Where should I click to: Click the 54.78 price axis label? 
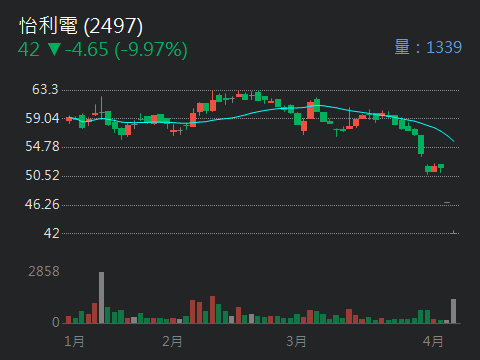pos(42,146)
